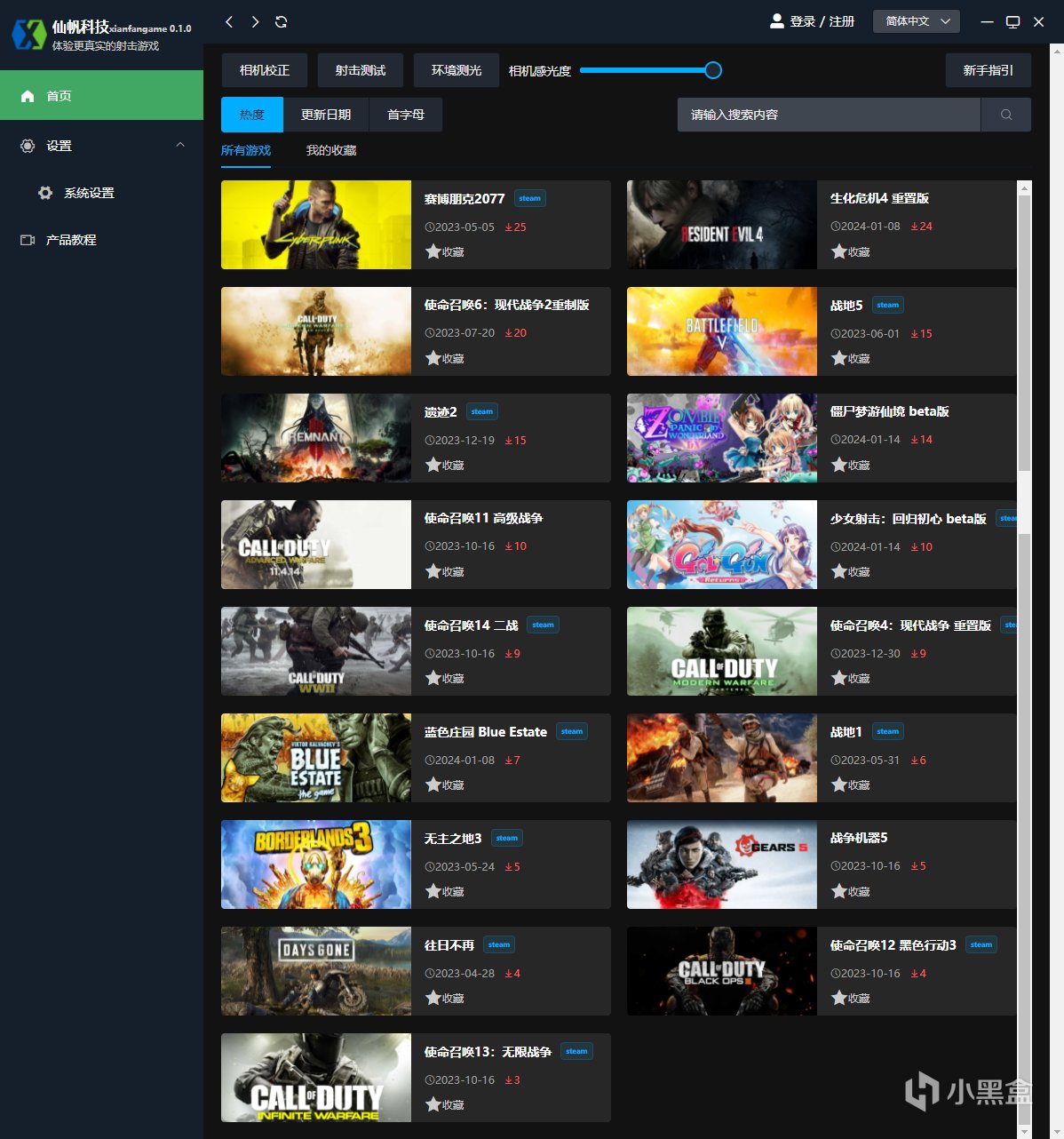Open the Cyberpunk 2077 thumbnail
This screenshot has width=1064, height=1139.
[316, 225]
